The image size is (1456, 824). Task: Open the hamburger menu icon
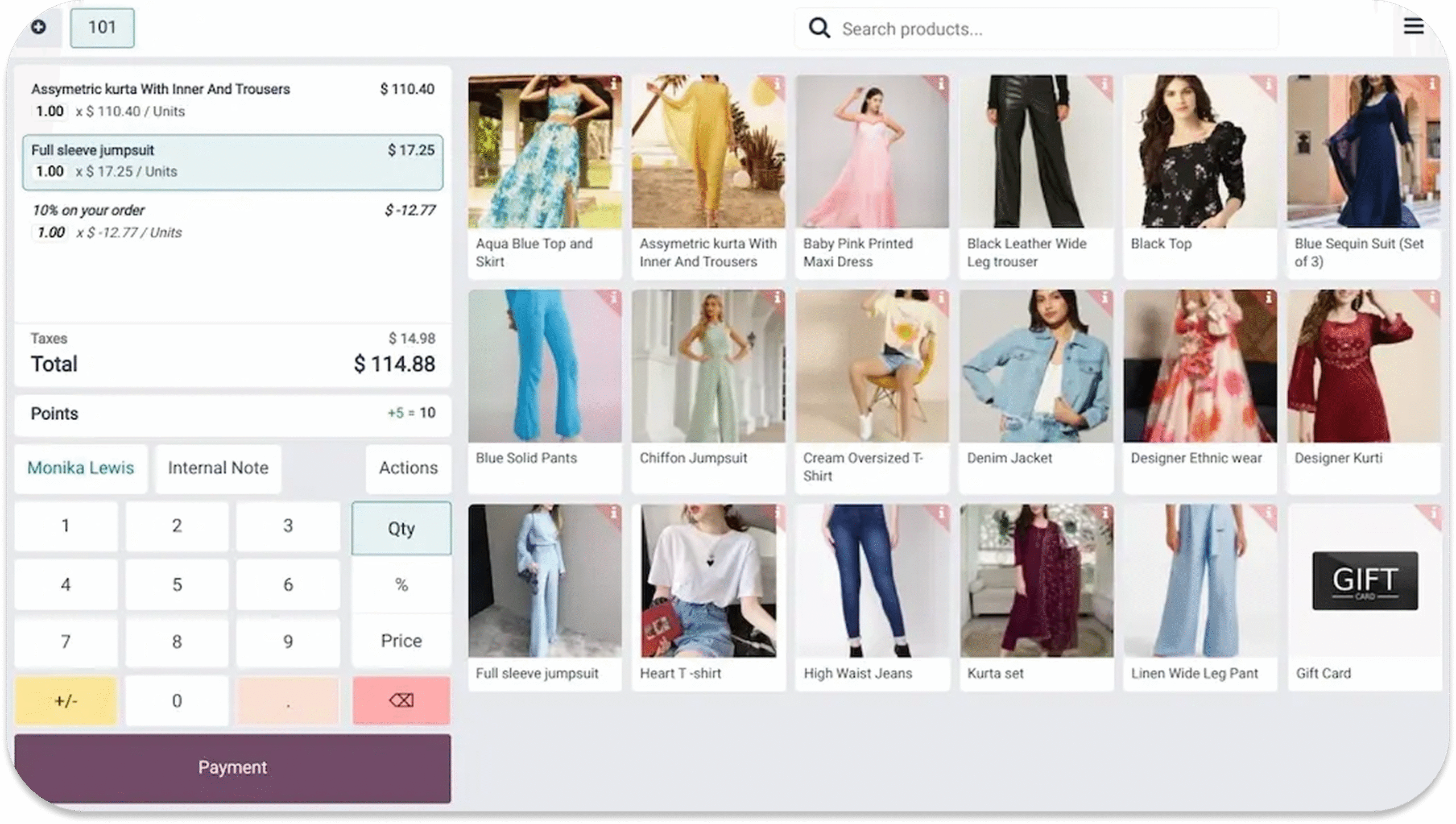[1413, 27]
